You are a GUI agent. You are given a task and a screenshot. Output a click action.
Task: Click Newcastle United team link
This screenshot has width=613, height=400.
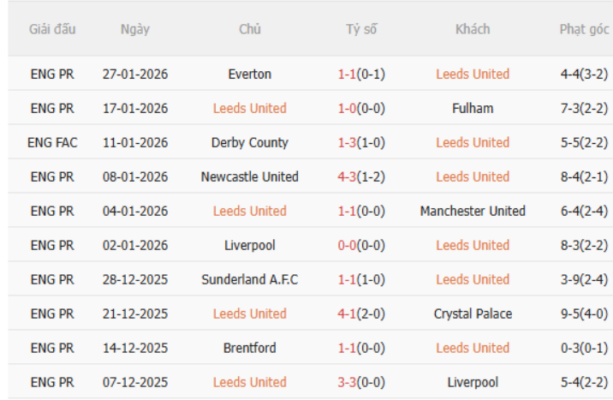tap(249, 177)
